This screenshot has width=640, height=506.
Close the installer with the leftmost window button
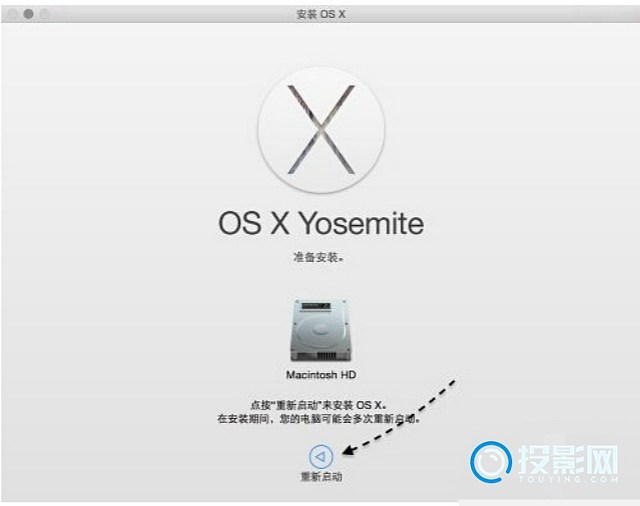point(12,14)
